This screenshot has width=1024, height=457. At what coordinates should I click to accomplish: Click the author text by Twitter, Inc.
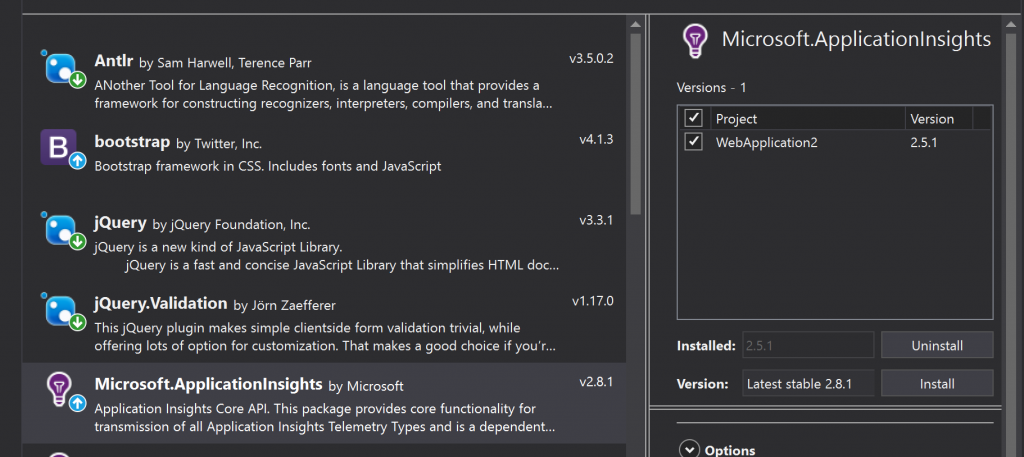[x=219, y=144]
